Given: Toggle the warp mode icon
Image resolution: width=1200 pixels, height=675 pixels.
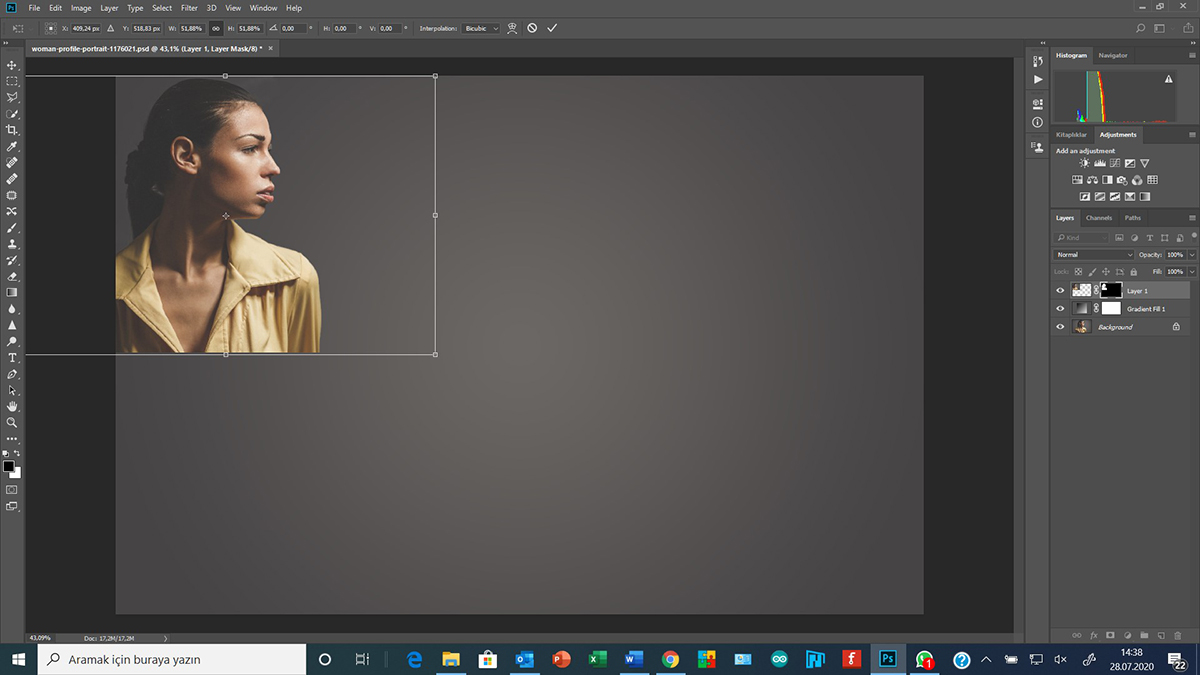Looking at the screenshot, I should pos(512,28).
